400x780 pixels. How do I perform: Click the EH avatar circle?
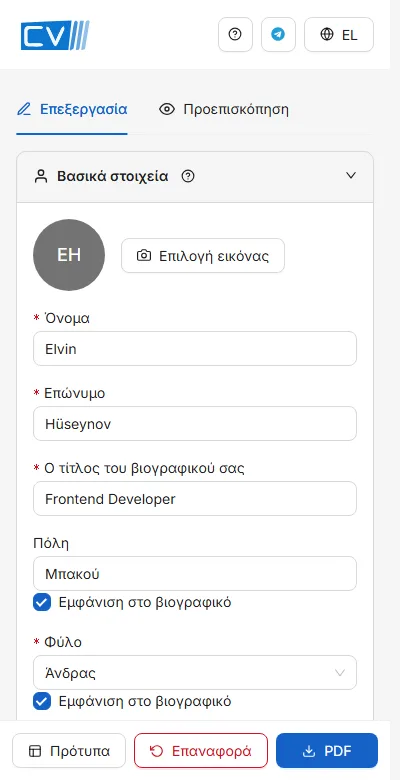tap(69, 255)
